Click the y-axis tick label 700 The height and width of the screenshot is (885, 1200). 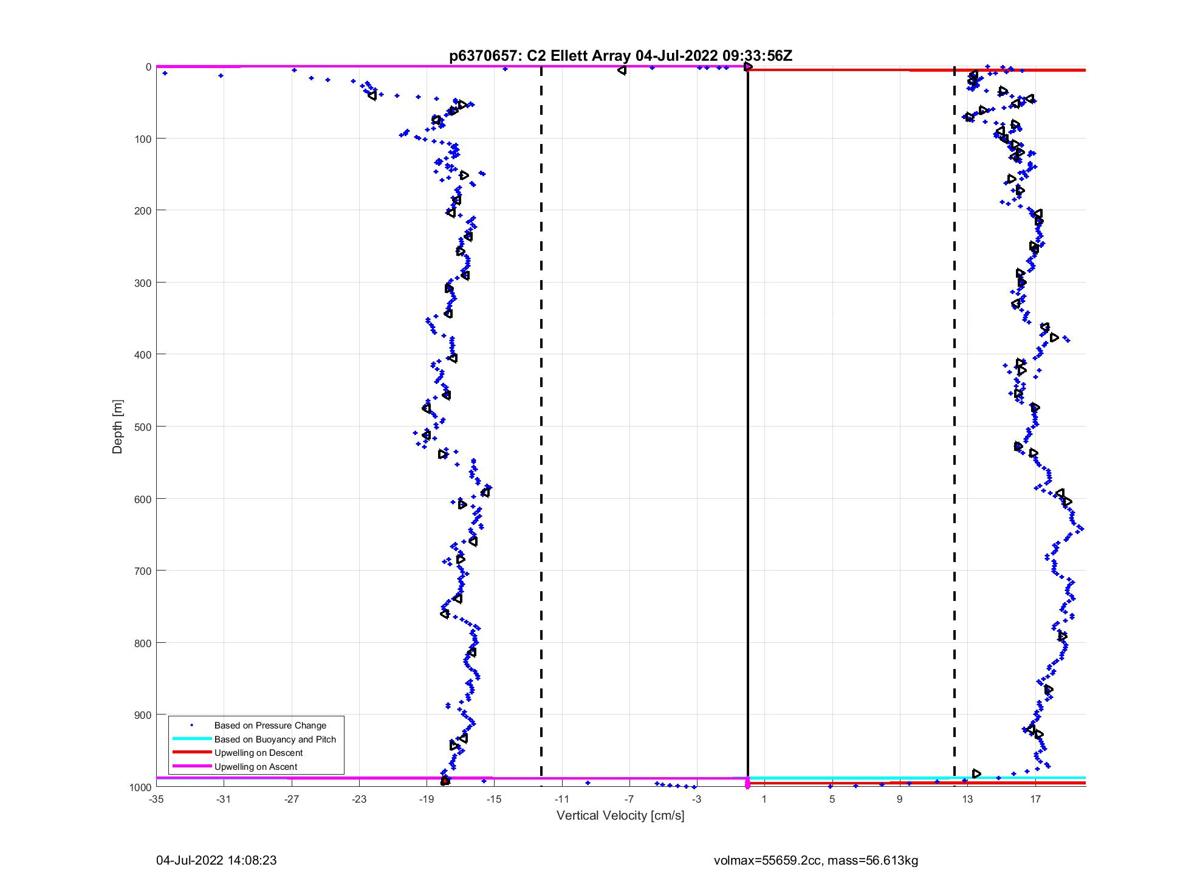point(141,571)
